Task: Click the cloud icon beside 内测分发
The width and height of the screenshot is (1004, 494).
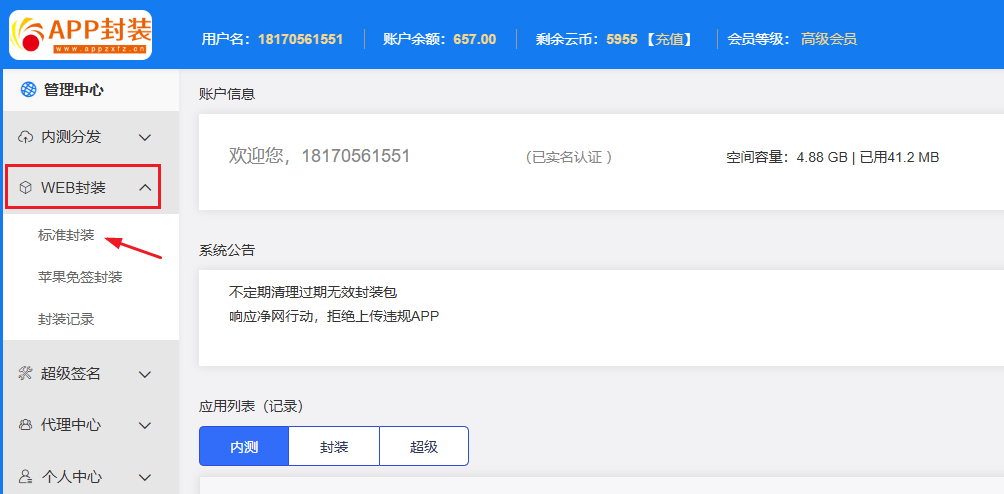Action: [x=26, y=137]
